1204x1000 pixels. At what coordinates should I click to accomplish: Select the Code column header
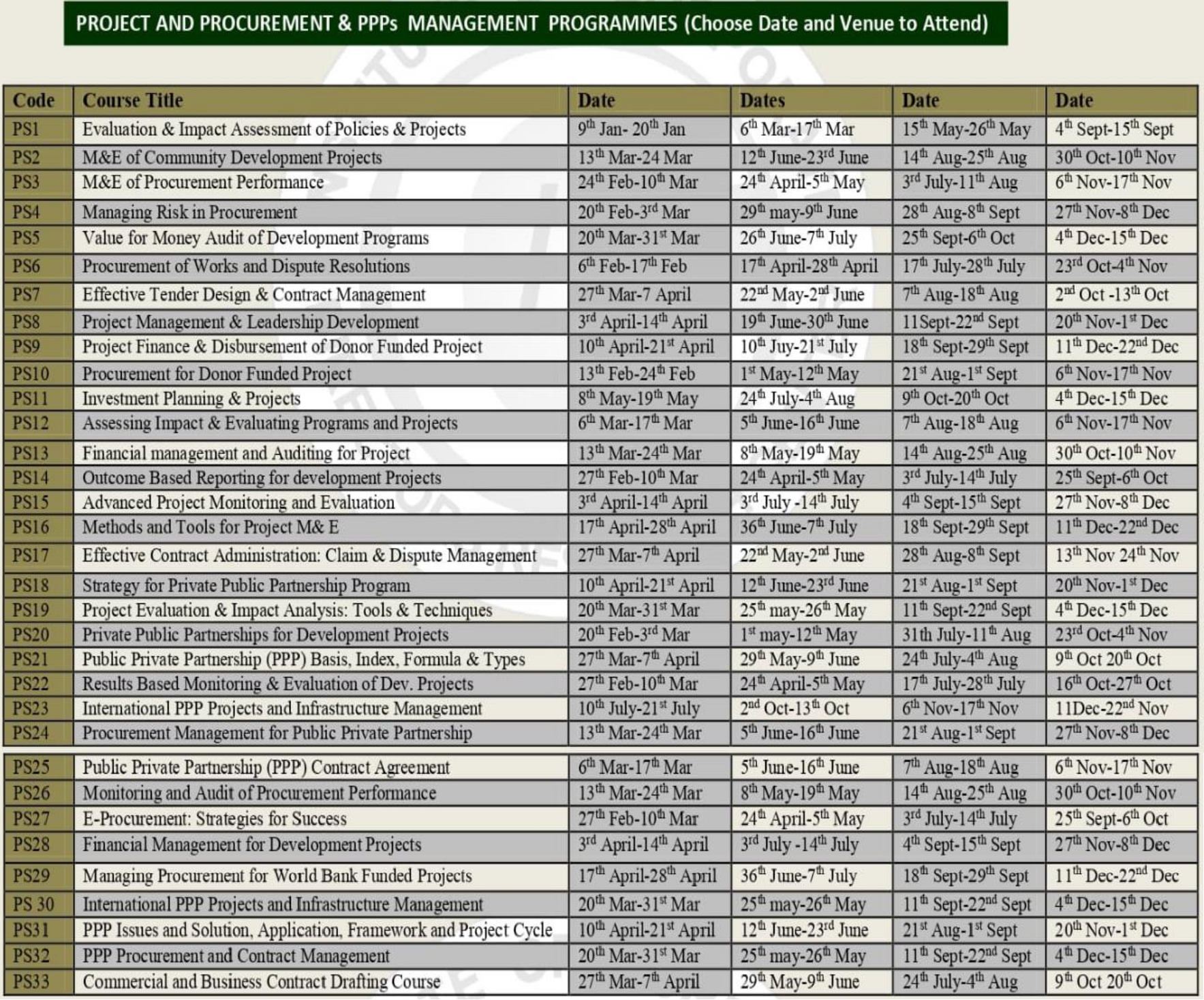(34, 100)
